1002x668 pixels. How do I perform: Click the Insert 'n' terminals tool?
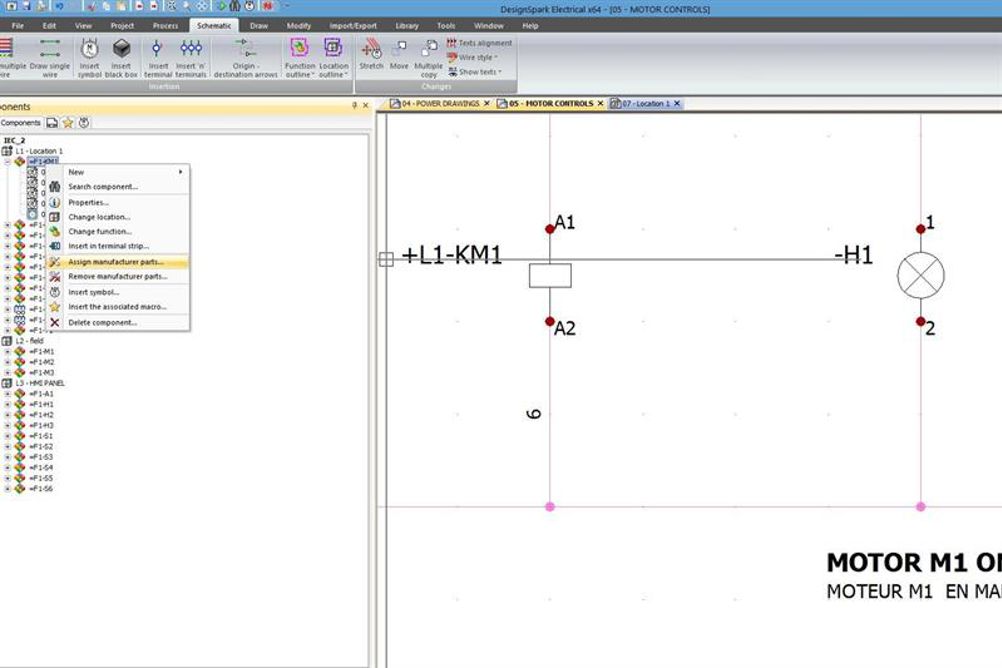tap(191, 58)
